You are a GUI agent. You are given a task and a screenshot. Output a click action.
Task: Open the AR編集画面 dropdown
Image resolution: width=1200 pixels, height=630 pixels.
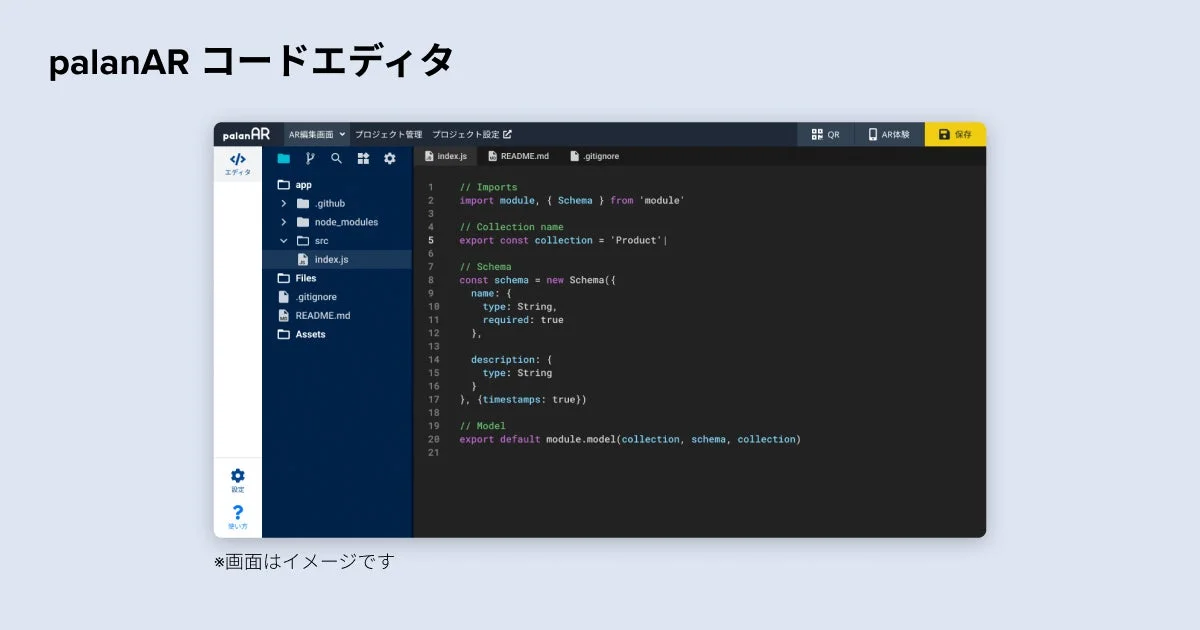[x=316, y=133]
